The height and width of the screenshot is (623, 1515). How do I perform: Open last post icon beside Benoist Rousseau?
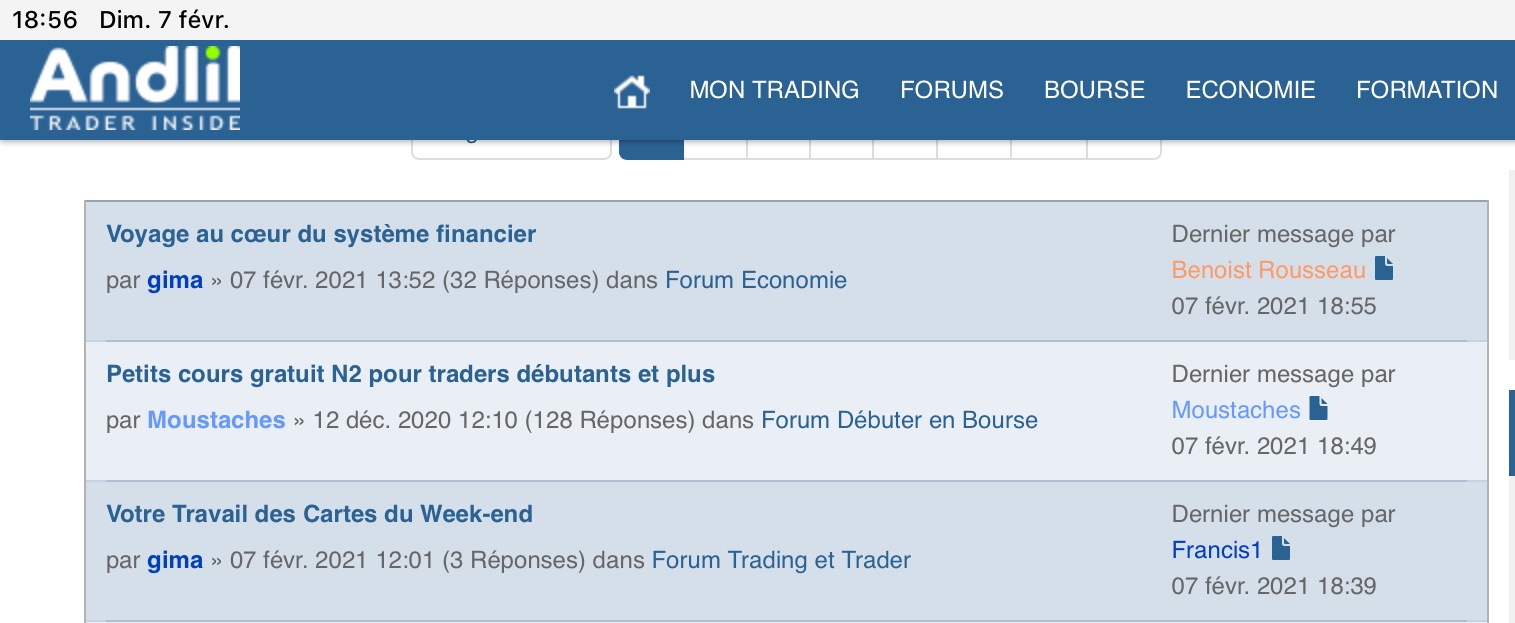point(1384,268)
